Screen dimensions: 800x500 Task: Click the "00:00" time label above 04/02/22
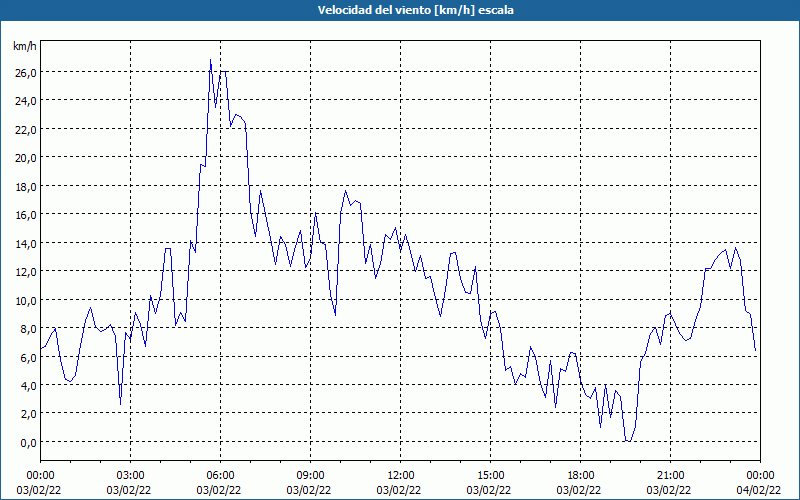coord(761,476)
